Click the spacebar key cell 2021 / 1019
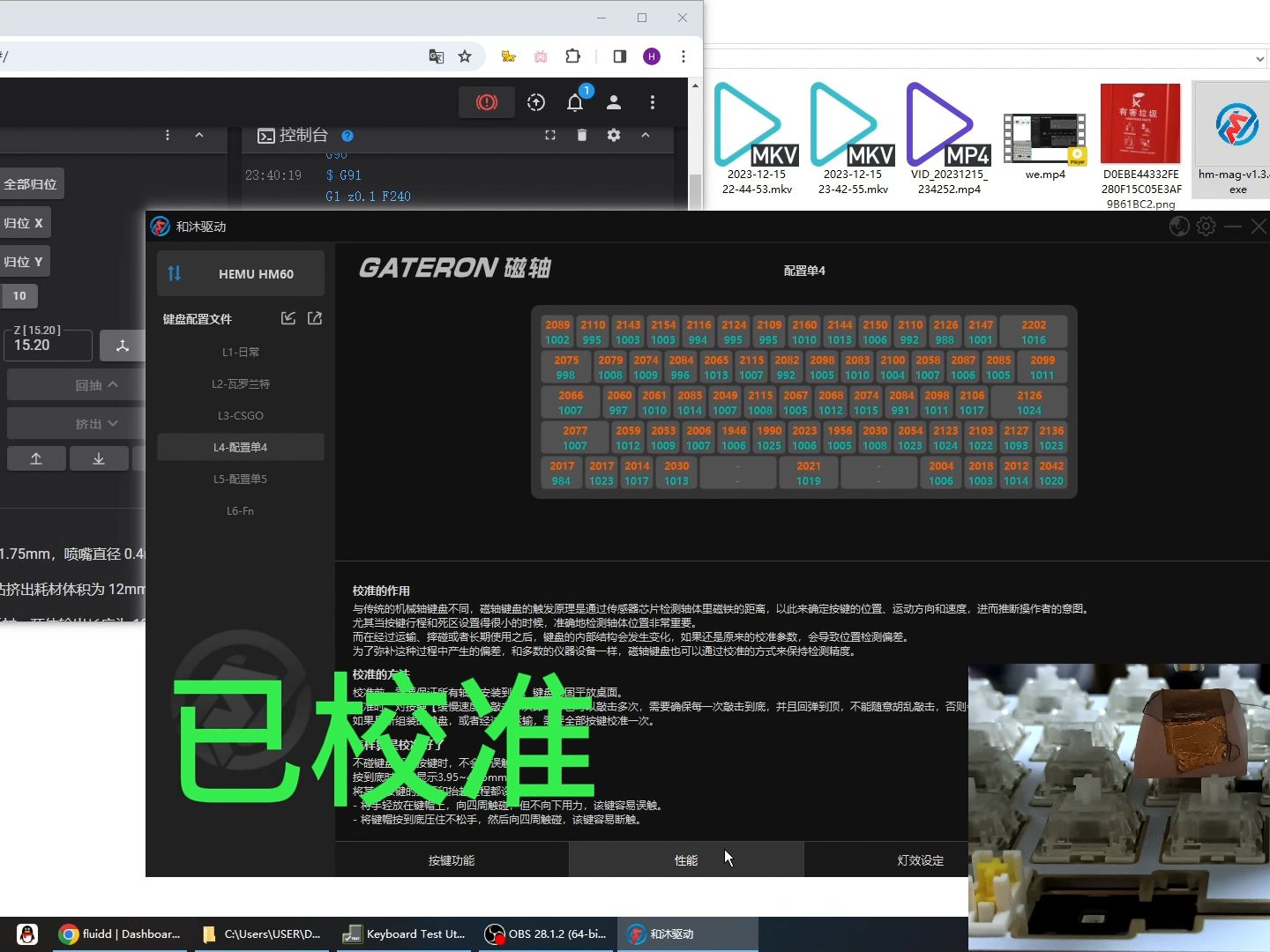This screenshot has height=952, width=1270. (809, 472)
